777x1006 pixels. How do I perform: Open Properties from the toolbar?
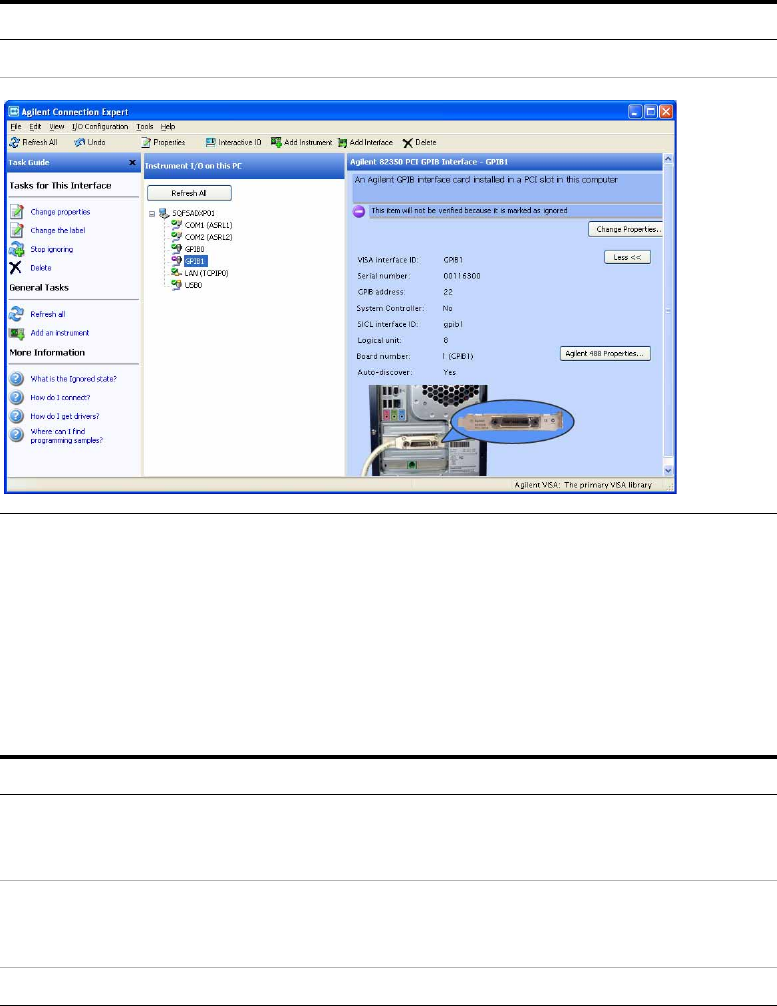[163, 142]
